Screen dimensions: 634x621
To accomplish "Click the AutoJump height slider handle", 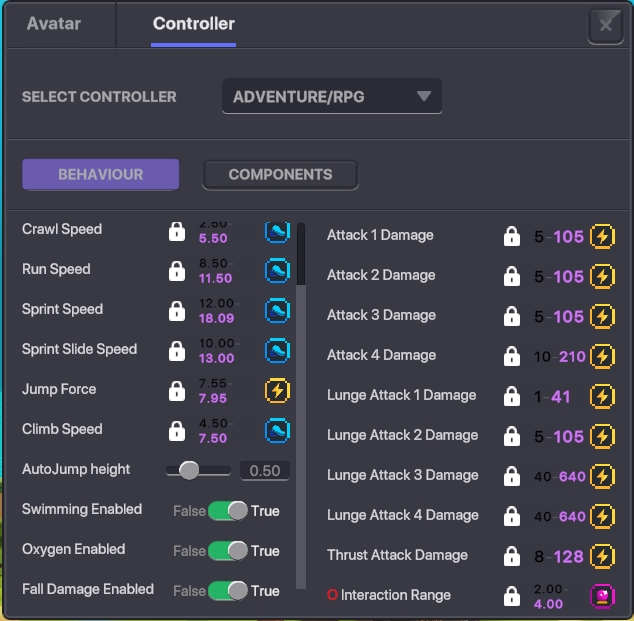I will (188, 470).
